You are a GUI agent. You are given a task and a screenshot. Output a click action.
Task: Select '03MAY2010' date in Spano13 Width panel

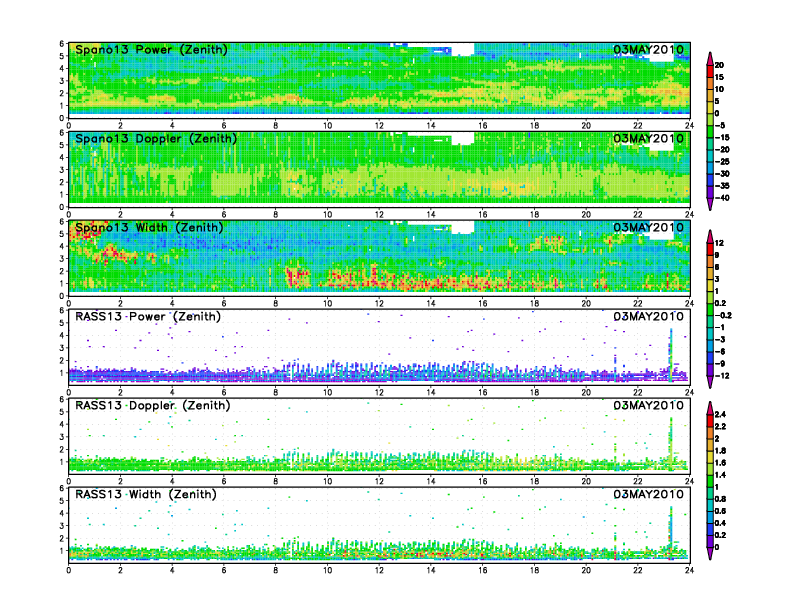(649, 227)
